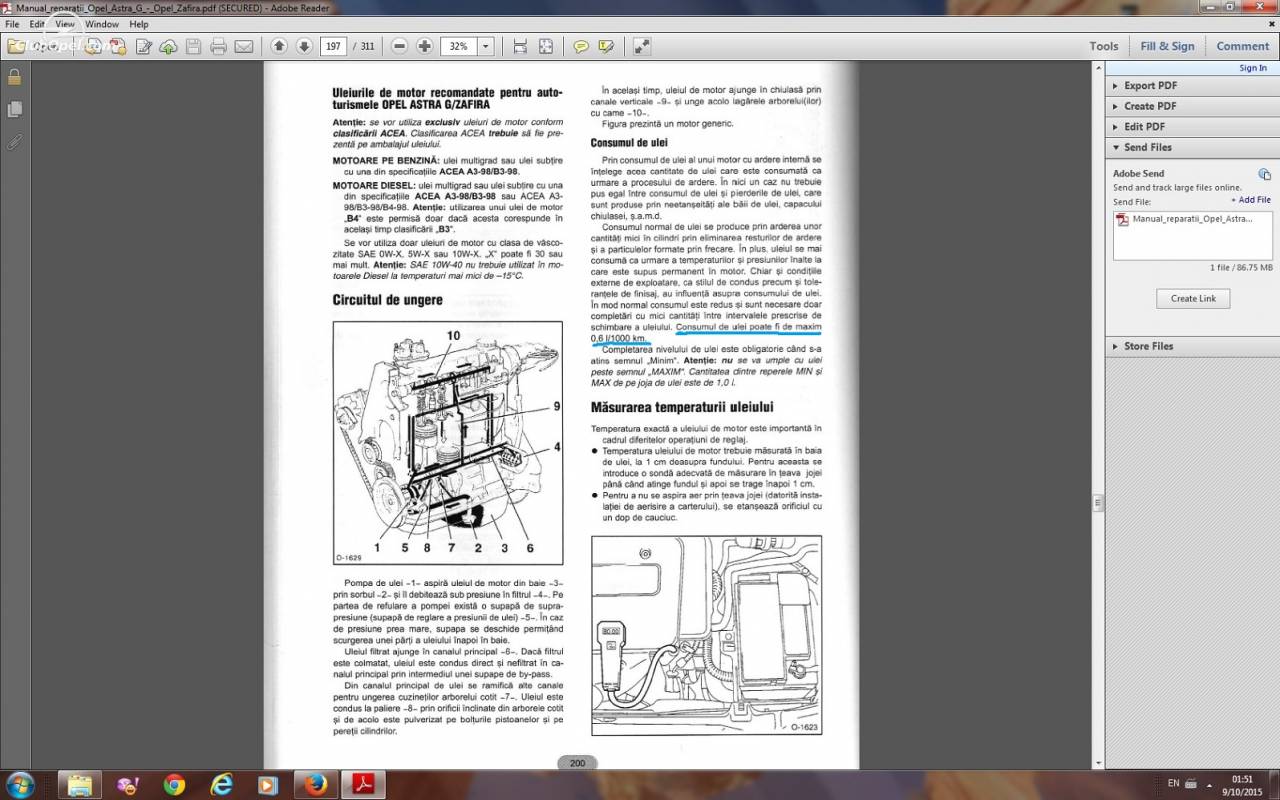Click the Edit/sign document toolbar icon

143,46
